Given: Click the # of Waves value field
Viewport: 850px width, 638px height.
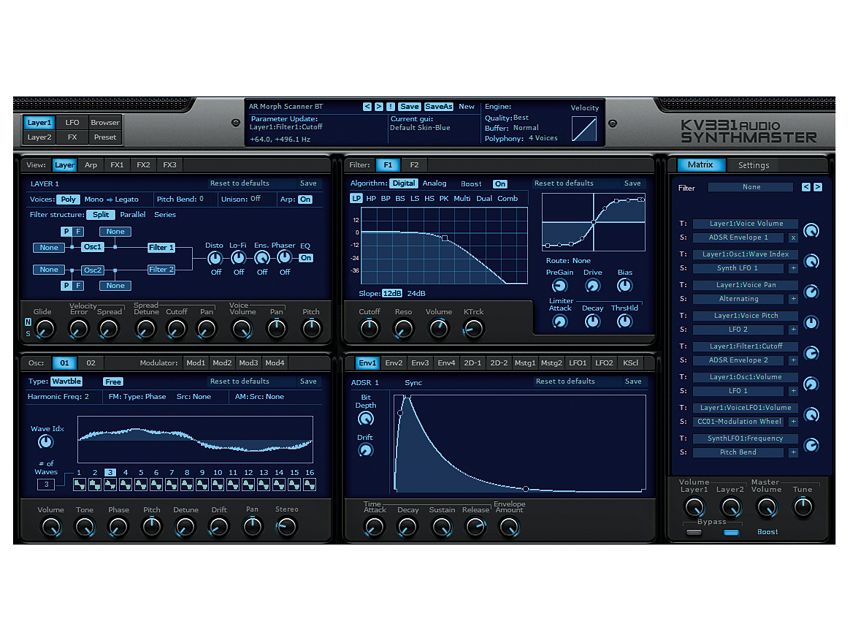Looking at the screenshot, I should tap(46, 485).
